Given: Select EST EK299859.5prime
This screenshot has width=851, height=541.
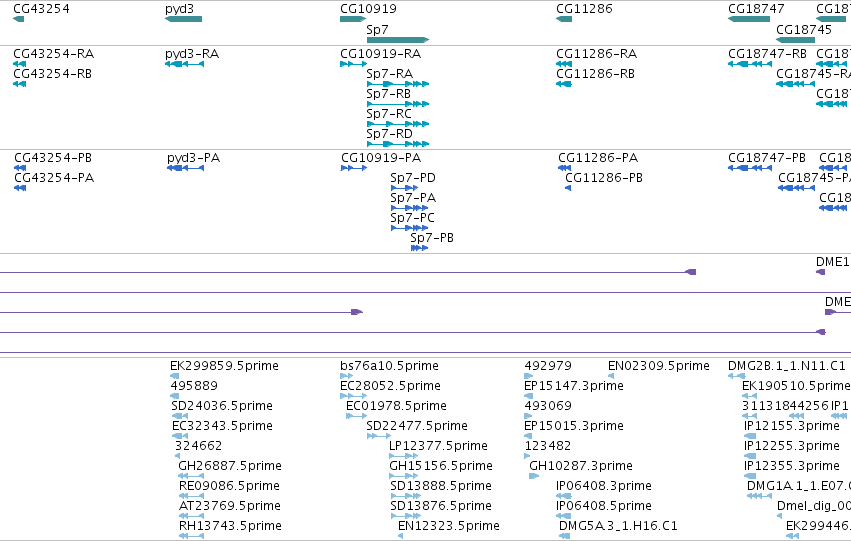Looking at the screenshot, I should click(x=224, y=366).
